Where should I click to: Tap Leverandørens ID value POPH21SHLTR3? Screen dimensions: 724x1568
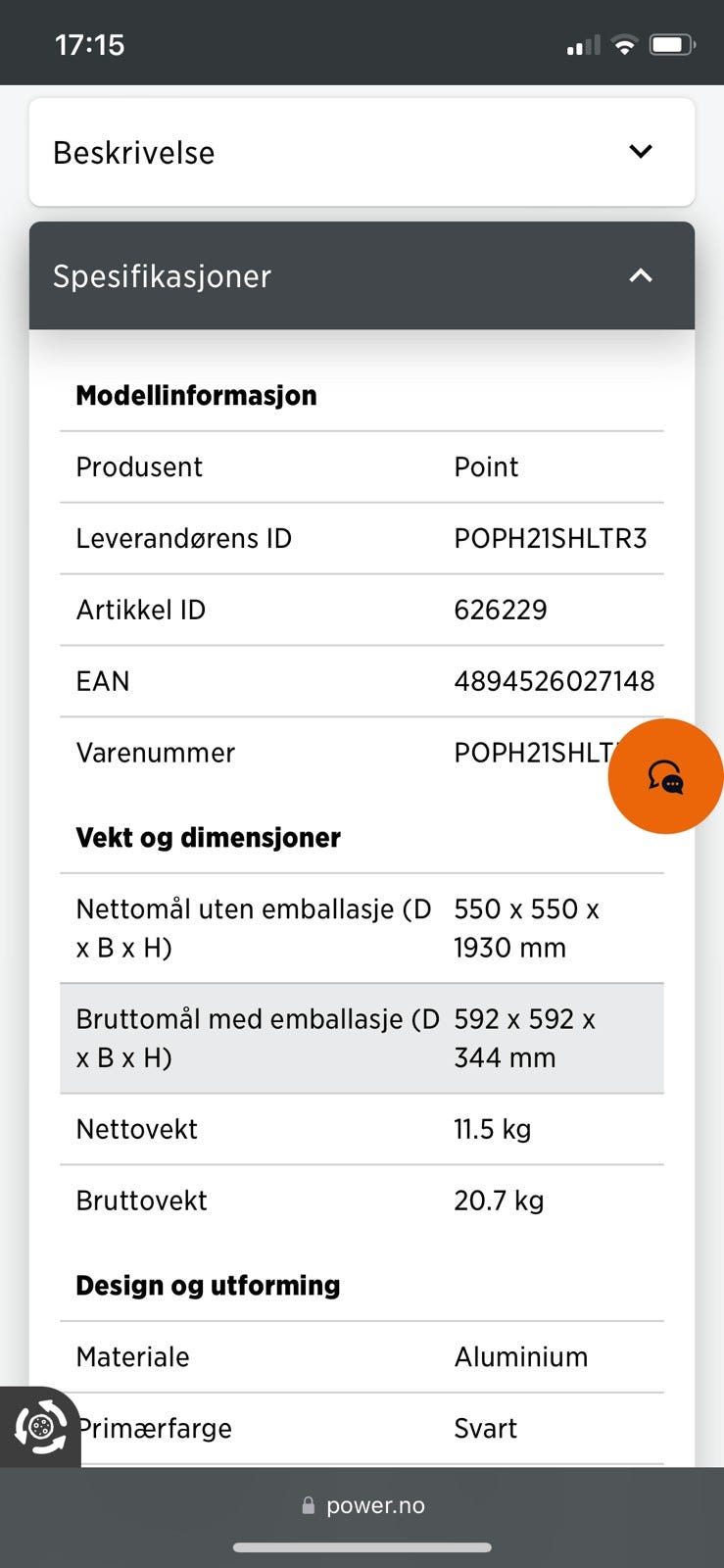click(551, 538)
